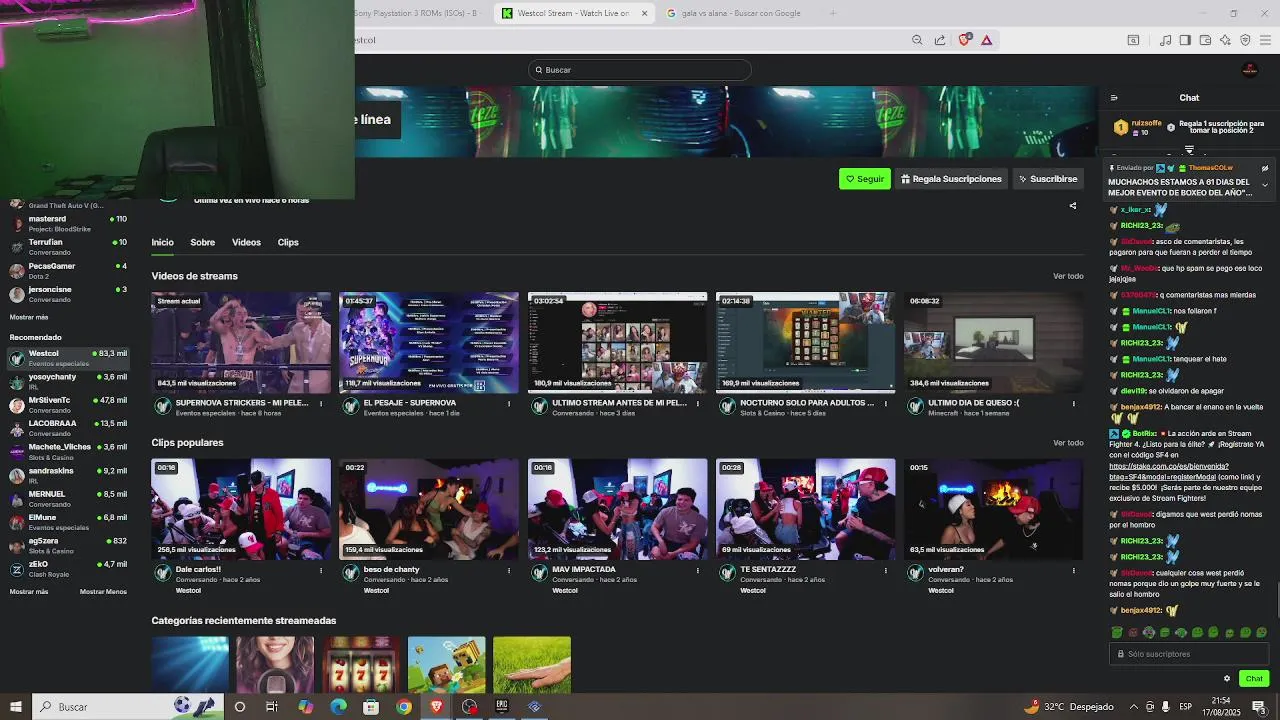Viewport: 1280px width, 720px height.
Task: Open the Clips tab
Action: click(x=288, y=242)
